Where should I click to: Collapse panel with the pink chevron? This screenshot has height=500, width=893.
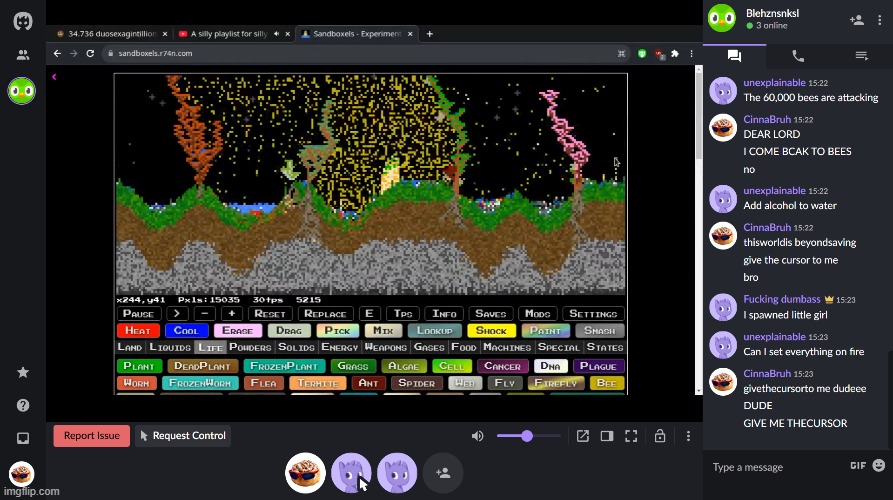click(54, 77)
